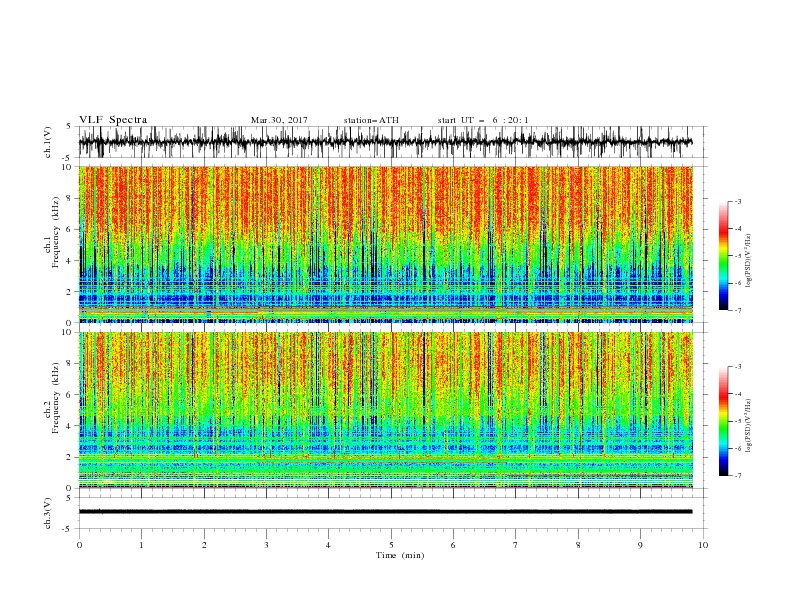Click time-axis tick label '5'

(x=391, y=545)
